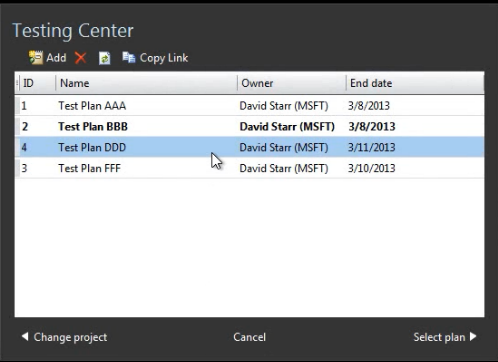
Task: Sort by the ID column header
Action: (x=37, y=83)
